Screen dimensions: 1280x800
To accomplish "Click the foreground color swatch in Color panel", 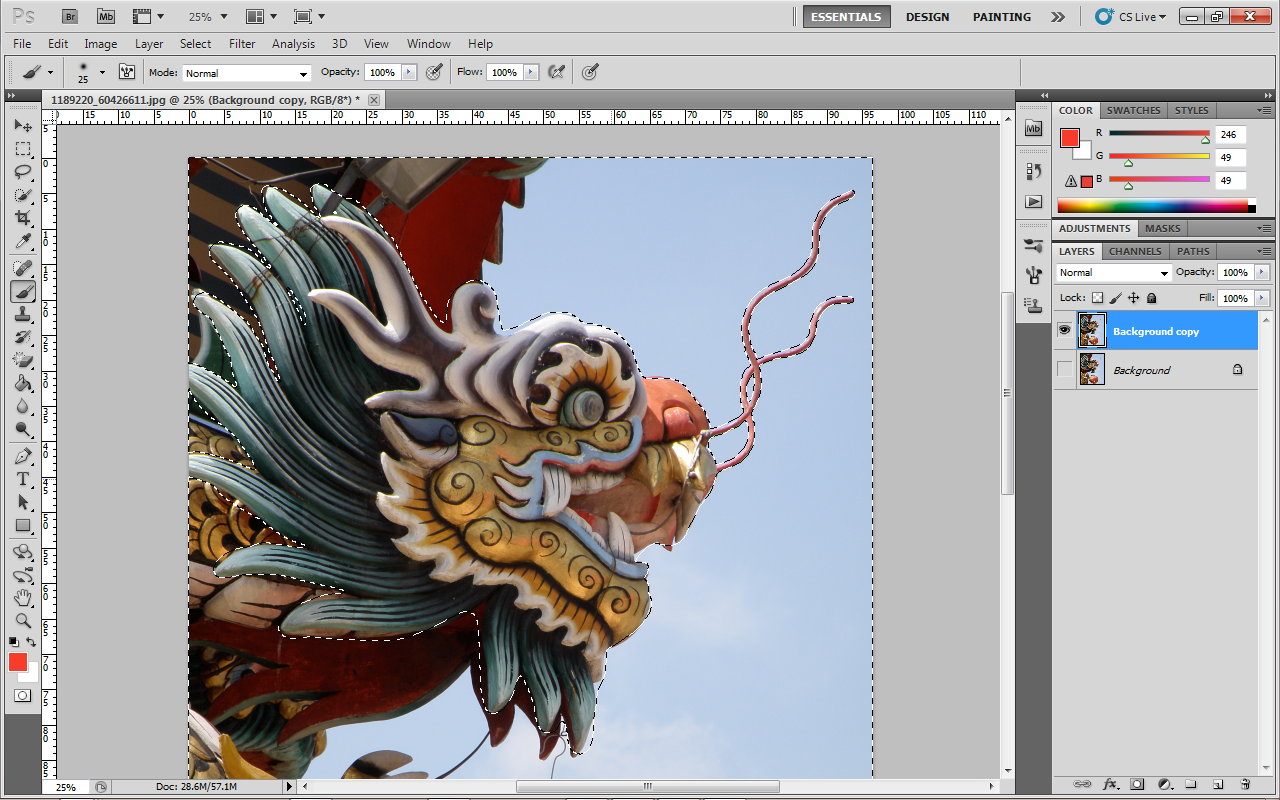I will [x=1069, y=138].
